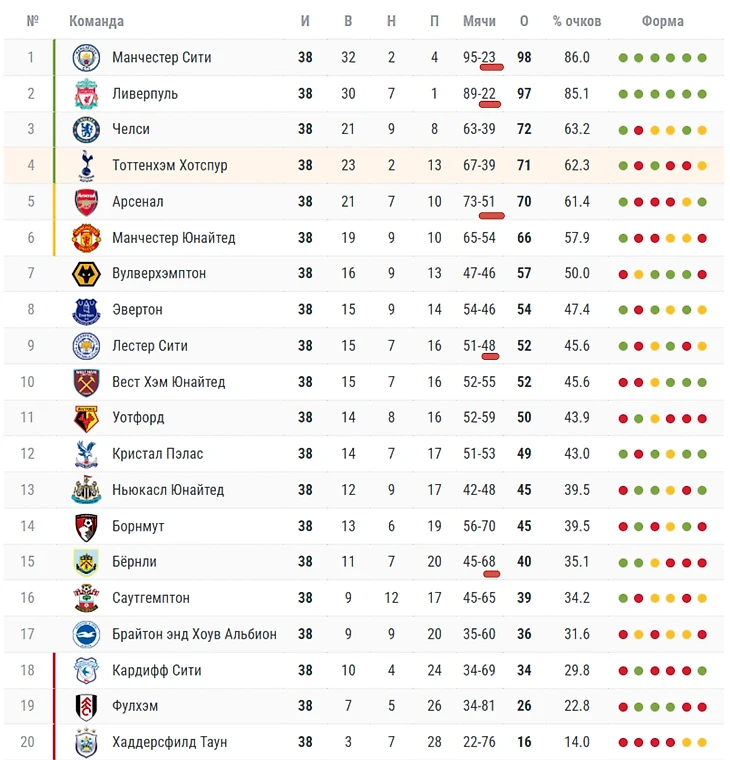Screen dimensions: 730x760
Task: Click the Wolverhampton wolf logo
Action: pos(86,274)
